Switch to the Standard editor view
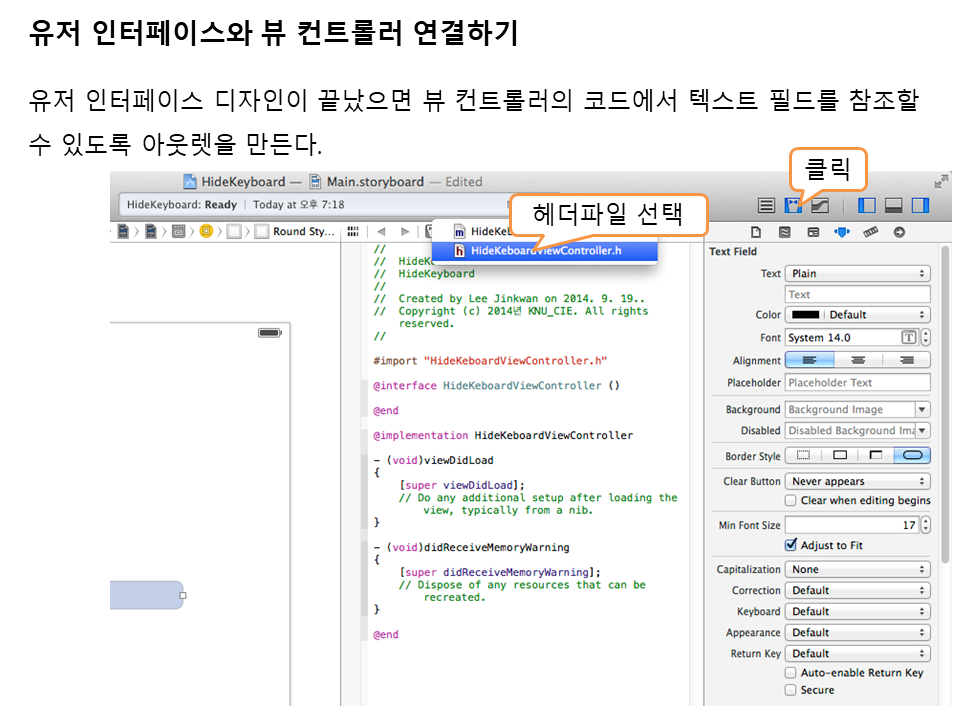This screenshot has height=720, width=960. coord(767,206)
